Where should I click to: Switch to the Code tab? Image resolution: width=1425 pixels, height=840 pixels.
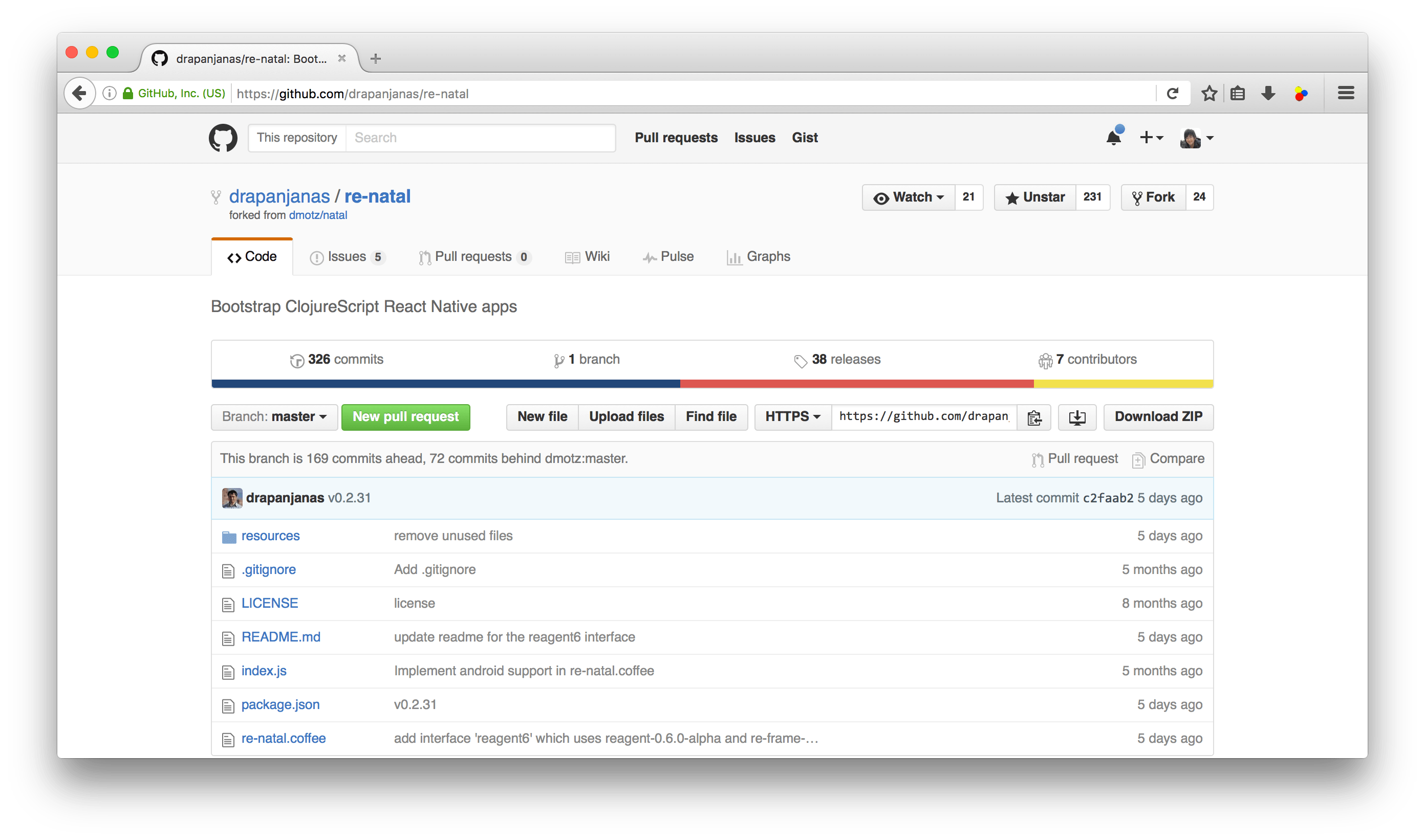[x=252, y=256]
